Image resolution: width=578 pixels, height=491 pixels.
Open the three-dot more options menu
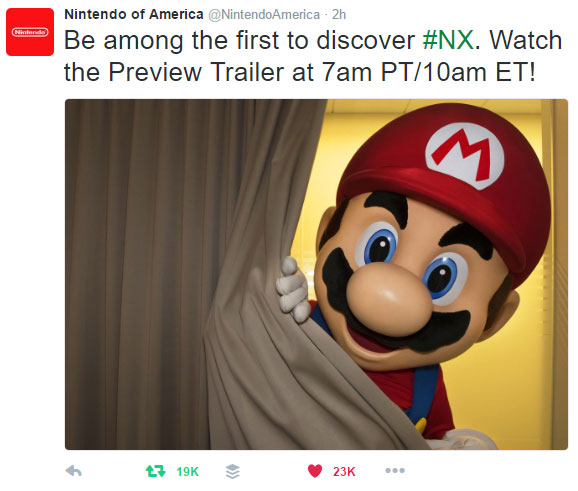pos(395,470)
